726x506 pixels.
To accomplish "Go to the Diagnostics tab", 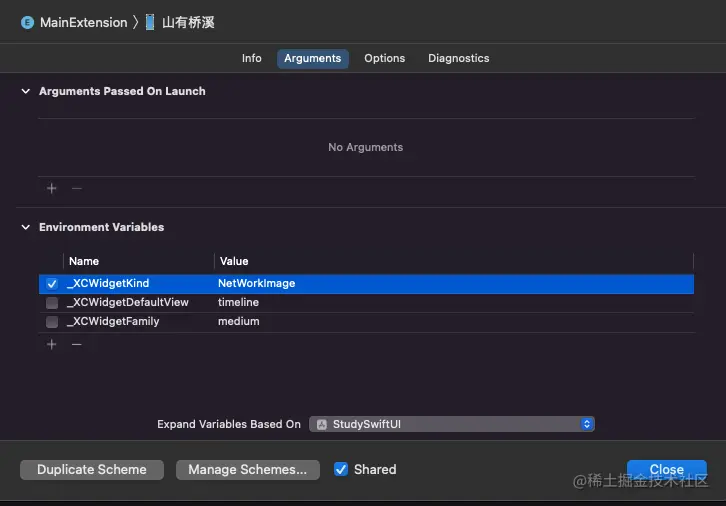I will 458,58.
